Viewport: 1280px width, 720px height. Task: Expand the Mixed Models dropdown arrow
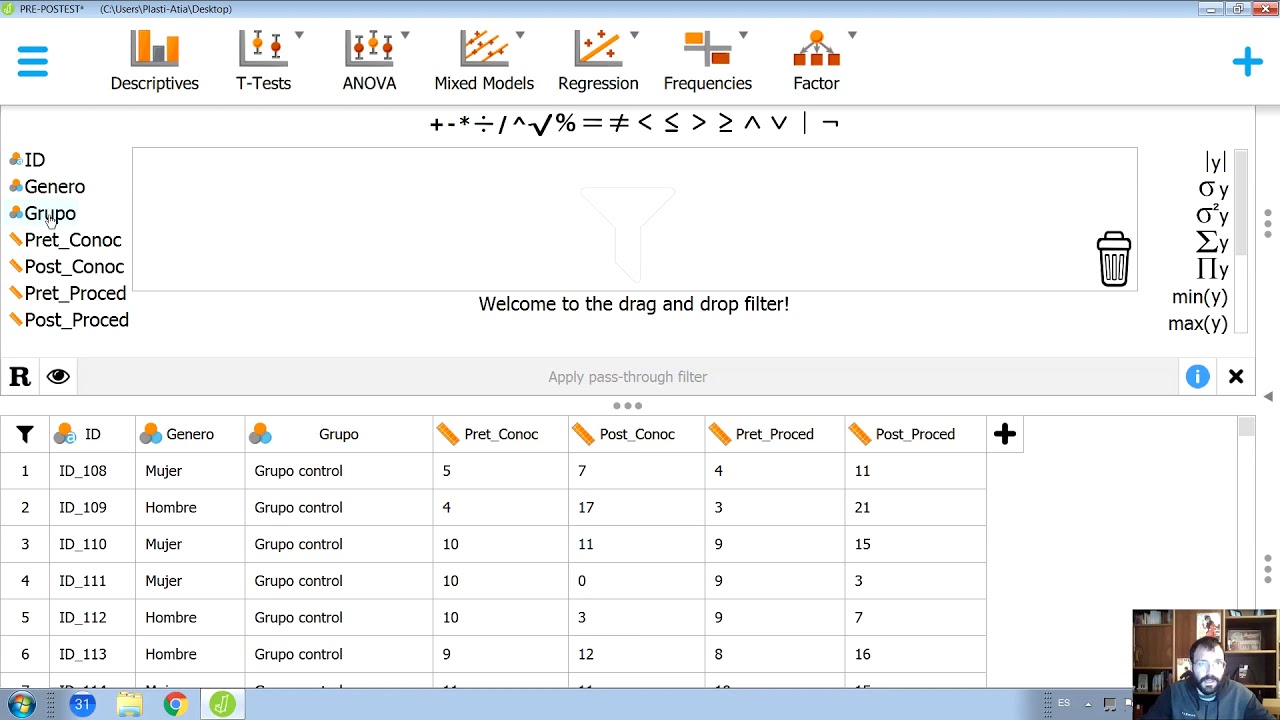(520, 35)
